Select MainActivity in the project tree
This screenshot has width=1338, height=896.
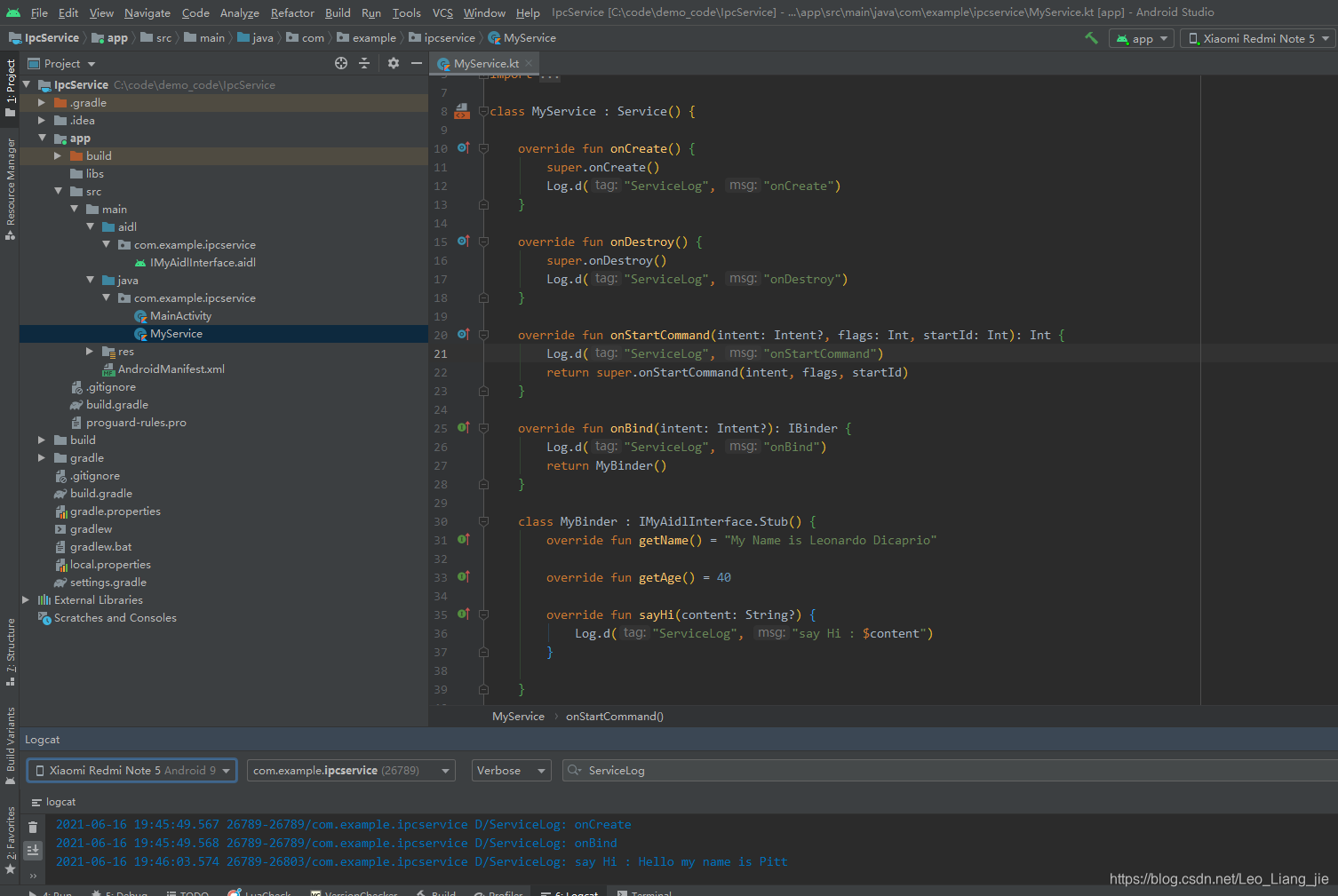(180, 316)
